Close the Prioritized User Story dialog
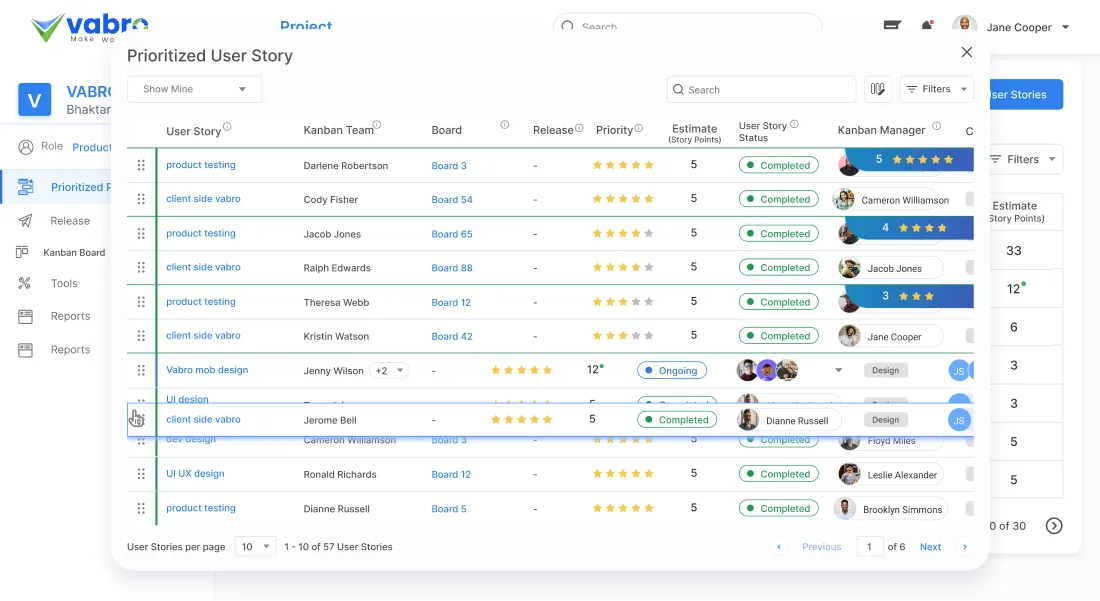The width and height of the screenshot is (1100, 601). point(966,52)
